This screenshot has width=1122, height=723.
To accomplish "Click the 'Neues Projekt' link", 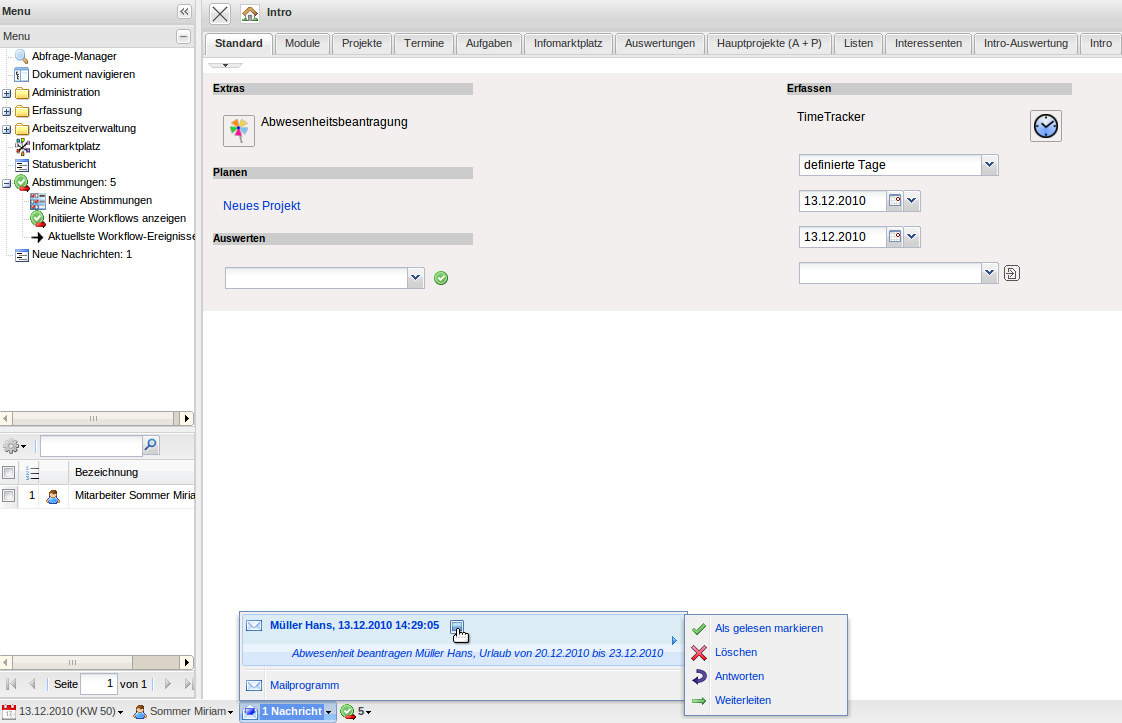I will coord(262,206).
